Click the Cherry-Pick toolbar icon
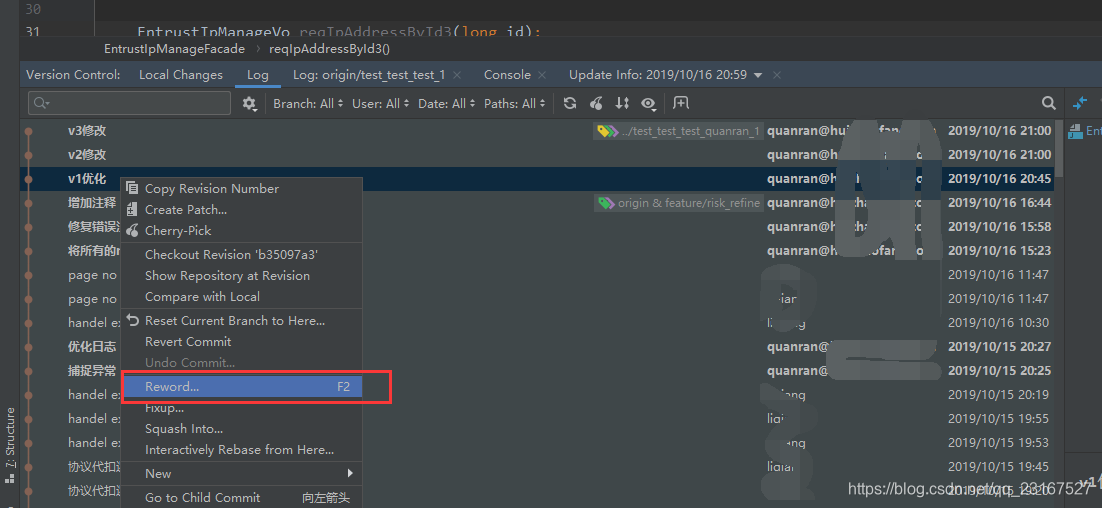Screen dimensions: 1102x508 pos(596,103)
